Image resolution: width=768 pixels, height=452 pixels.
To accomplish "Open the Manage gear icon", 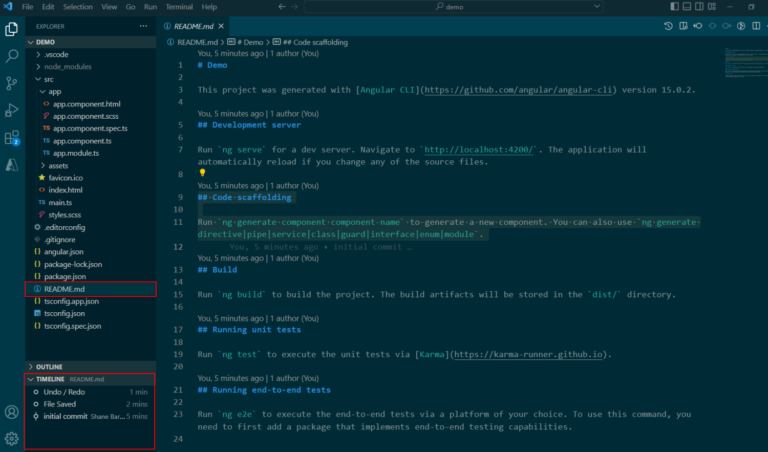I will (12, 438).
